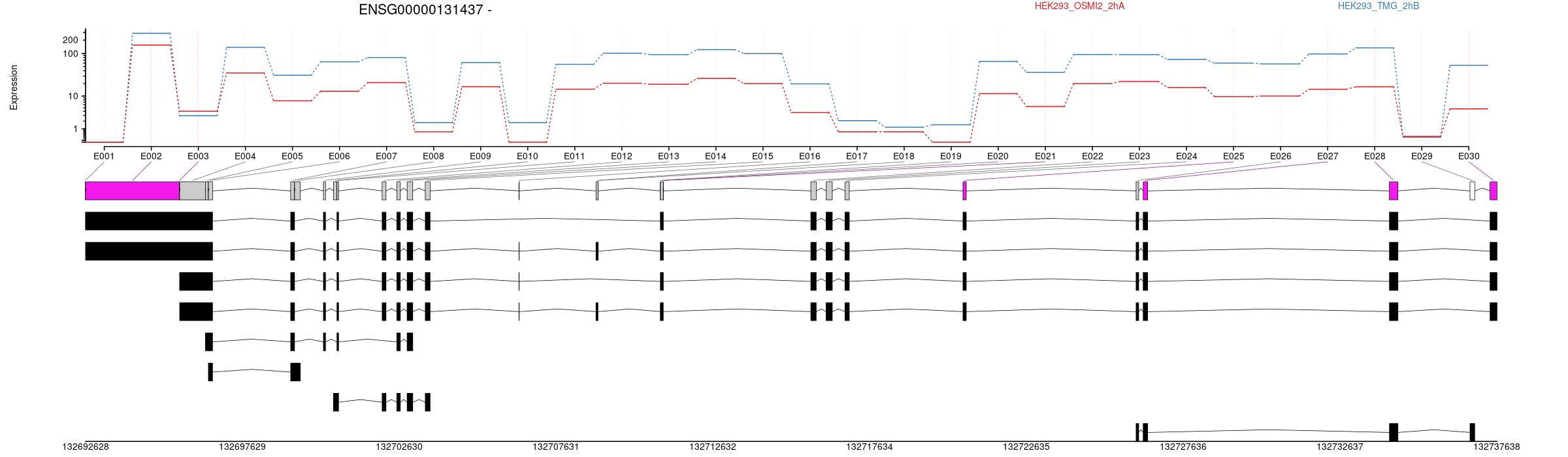Select genomic coordinate 132707631
Viewport: 1568px width, 457px height.
pos(556,447)
